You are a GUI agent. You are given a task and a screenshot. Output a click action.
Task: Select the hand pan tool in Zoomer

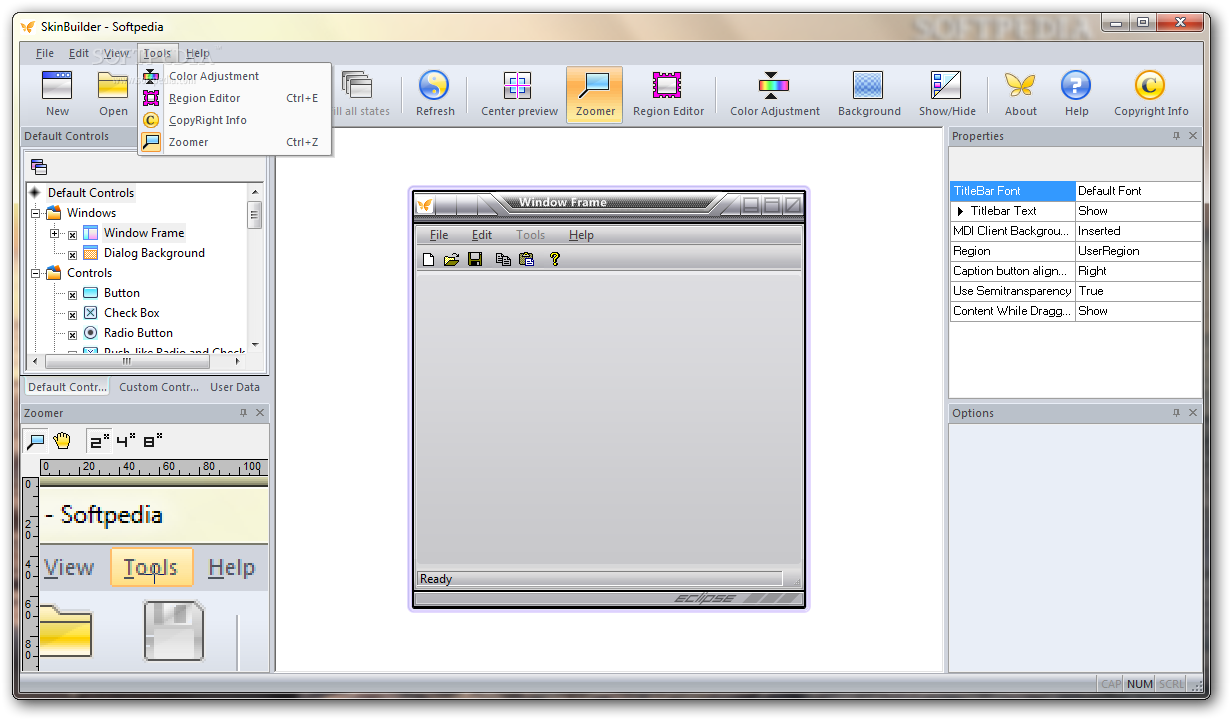pyautogui.click(x=62, y=441)
